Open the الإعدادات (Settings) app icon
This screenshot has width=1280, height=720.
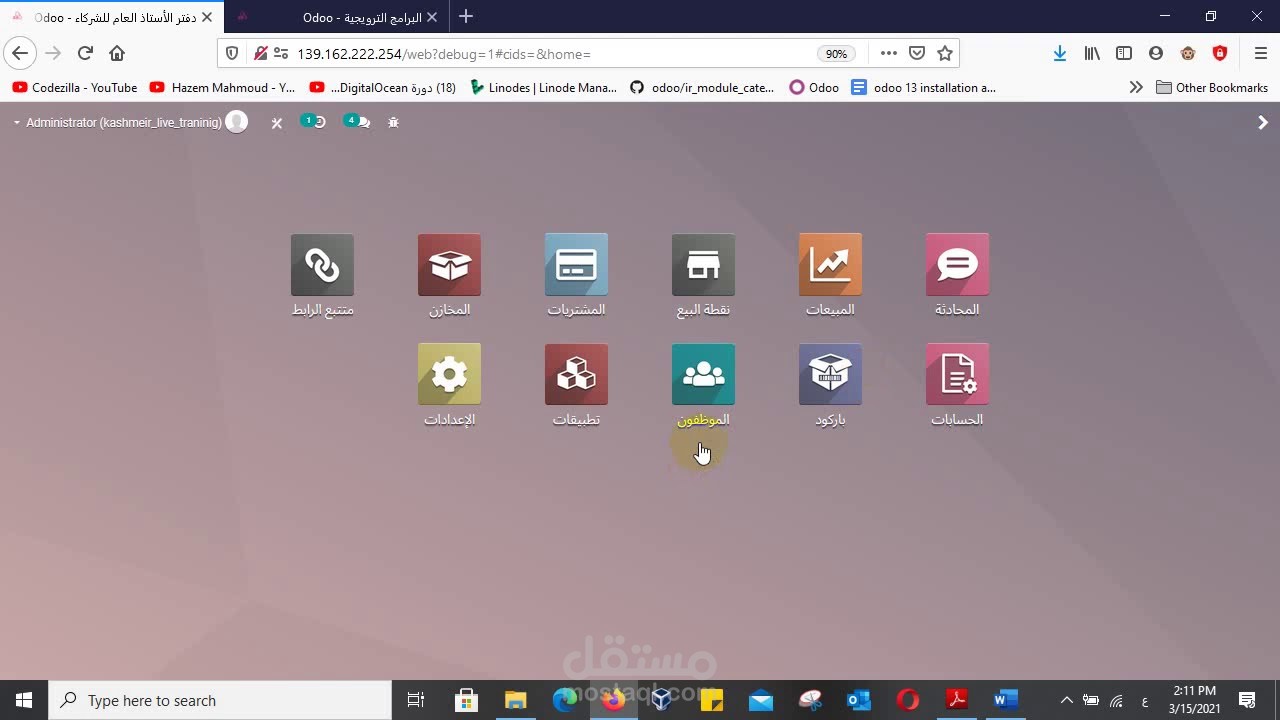449,375
